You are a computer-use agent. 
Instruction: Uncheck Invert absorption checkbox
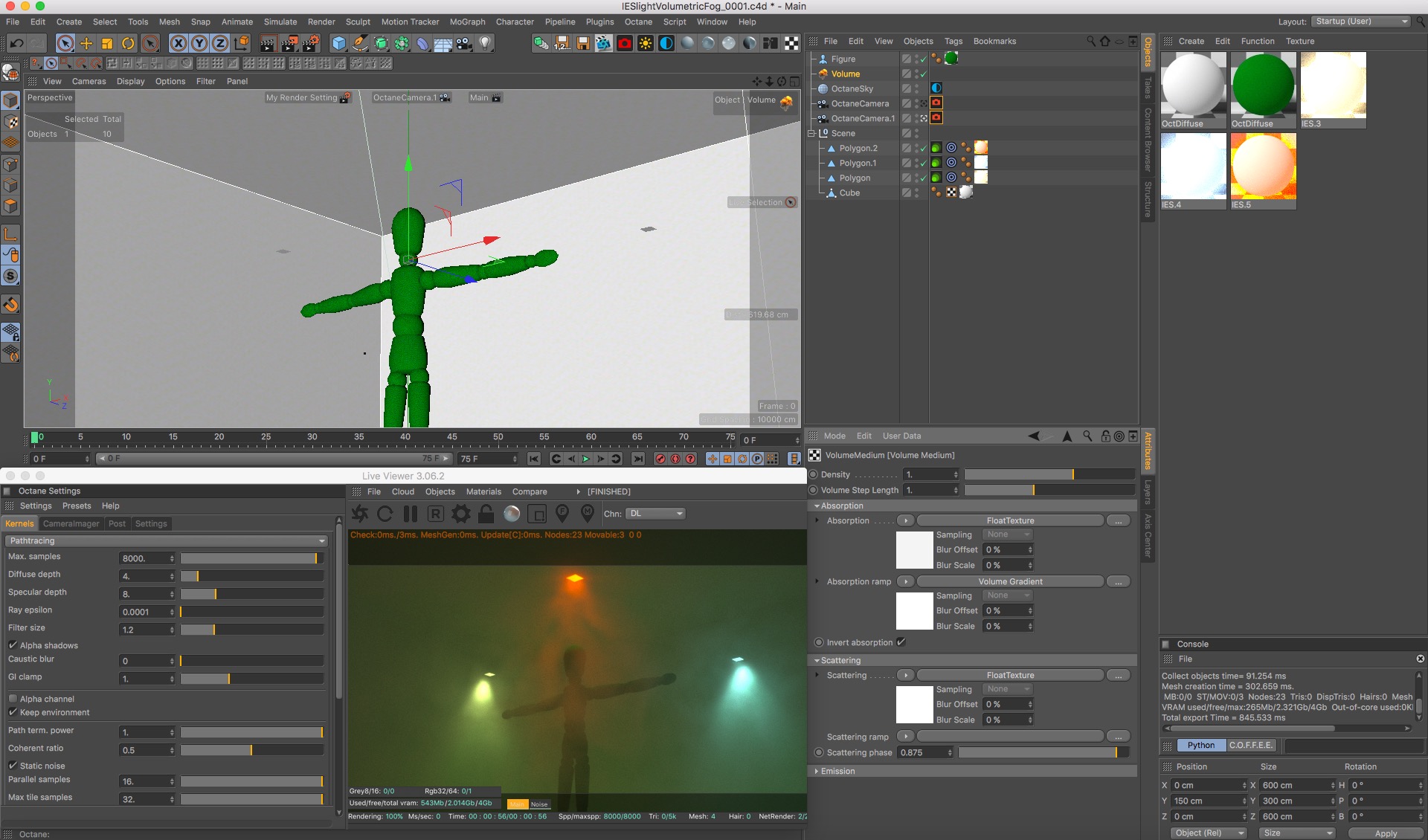[901, 642]
